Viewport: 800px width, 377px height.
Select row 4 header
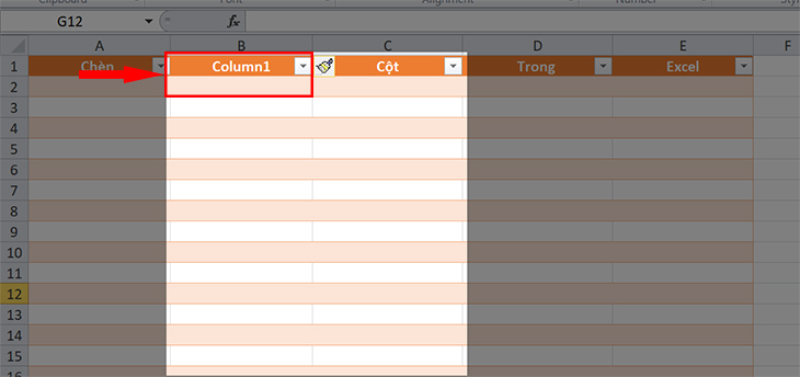point(14,128)
